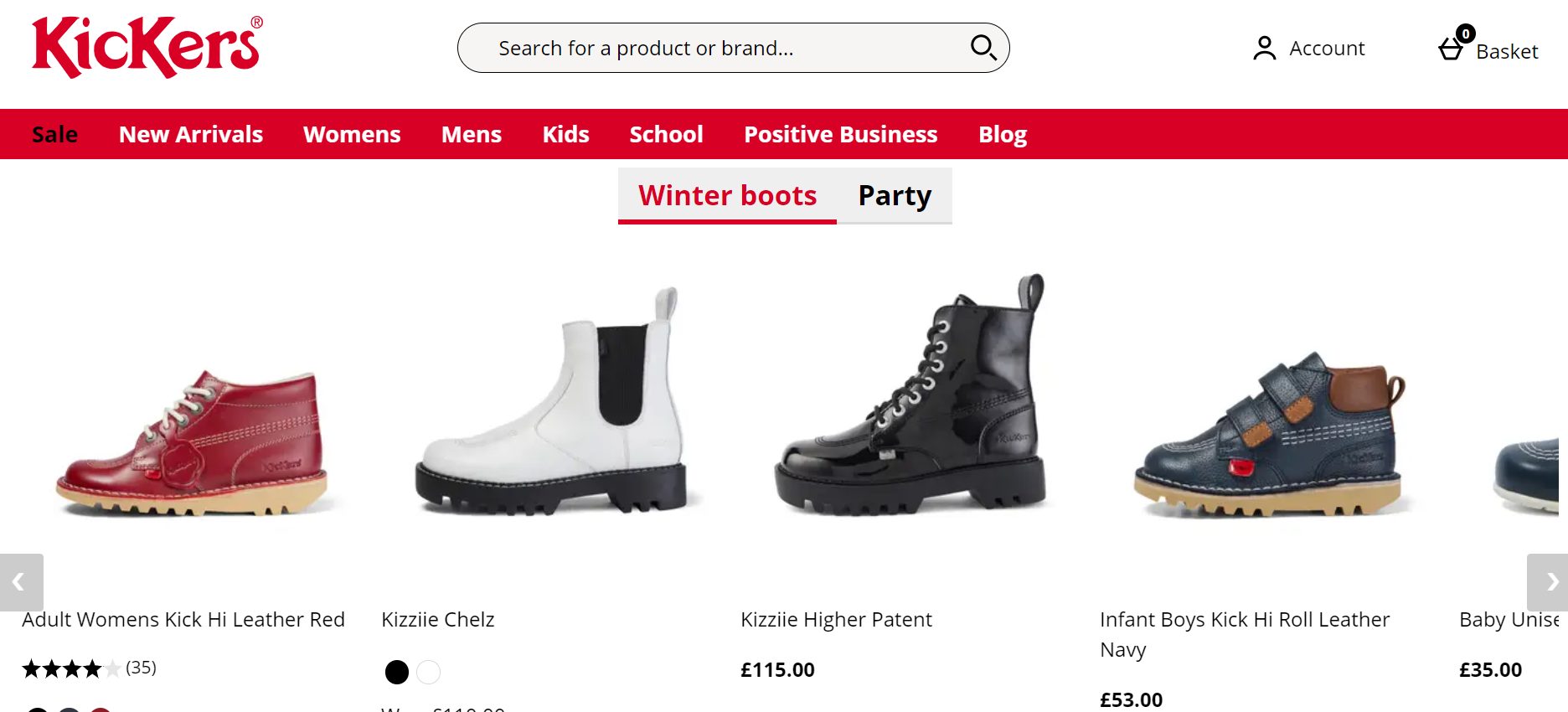
Task: Select white colour swatch for Kizziie Chelz
Action: pyautogui.click(x=428, y=672)
